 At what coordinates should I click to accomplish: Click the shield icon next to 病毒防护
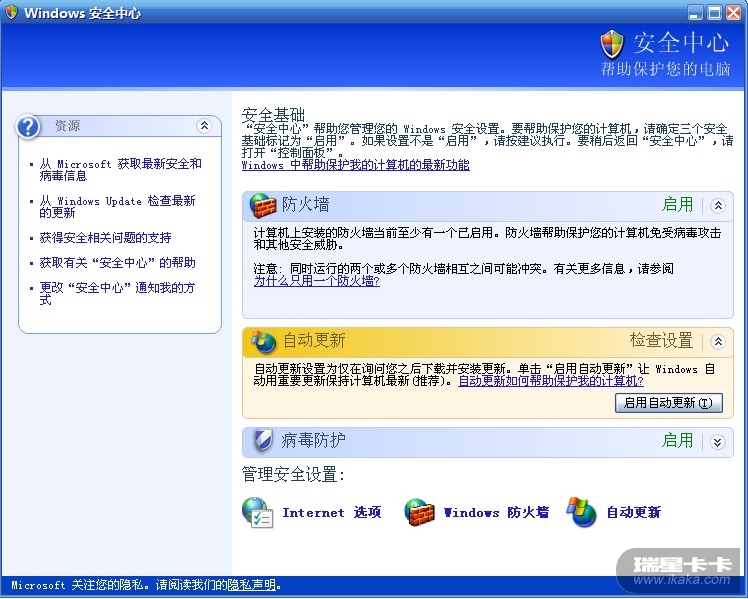click(x=263, y=440)
